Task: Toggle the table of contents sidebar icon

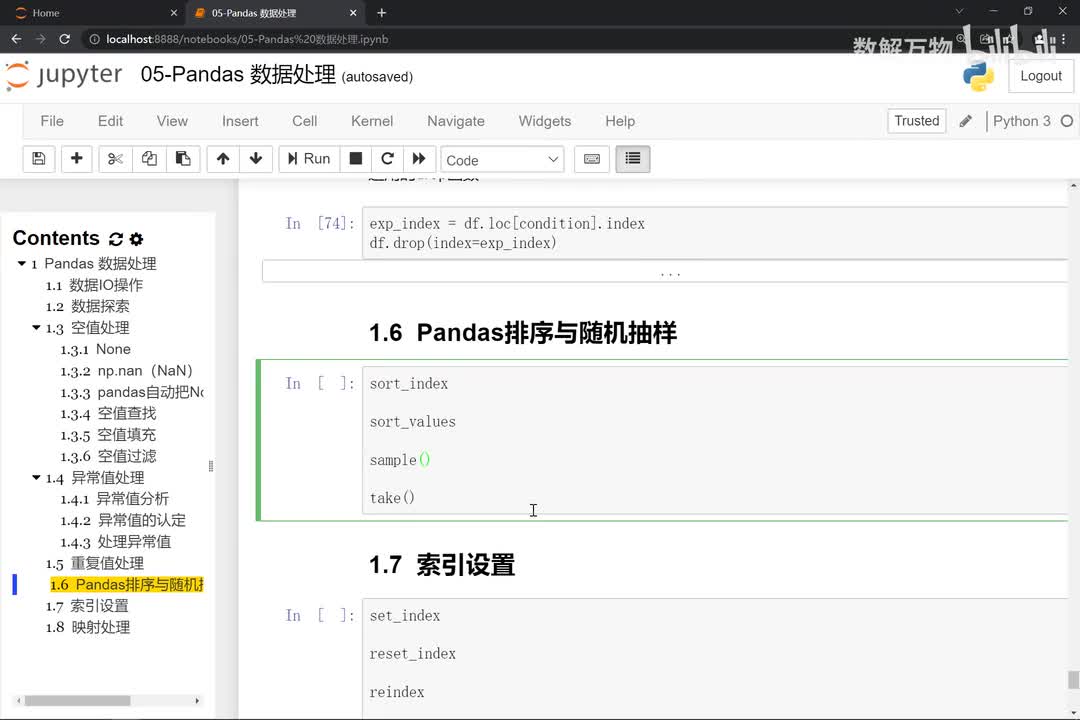Action: click(632, 159)
